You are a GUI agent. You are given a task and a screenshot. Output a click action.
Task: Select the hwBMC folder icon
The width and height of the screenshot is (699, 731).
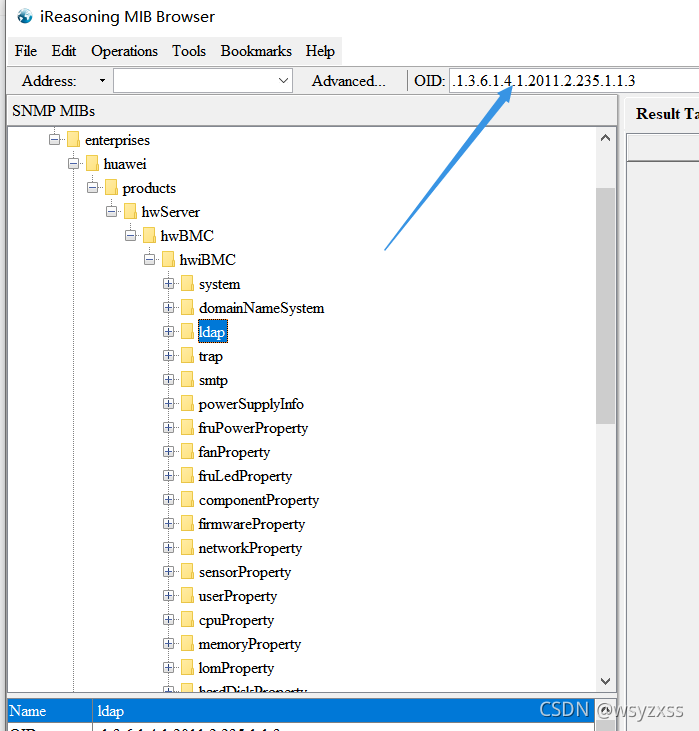point(149,235)
